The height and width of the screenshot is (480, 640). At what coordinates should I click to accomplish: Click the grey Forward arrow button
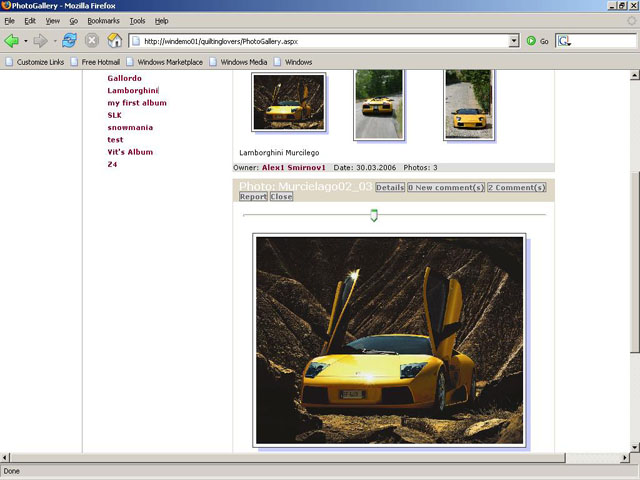click(40, 41)
